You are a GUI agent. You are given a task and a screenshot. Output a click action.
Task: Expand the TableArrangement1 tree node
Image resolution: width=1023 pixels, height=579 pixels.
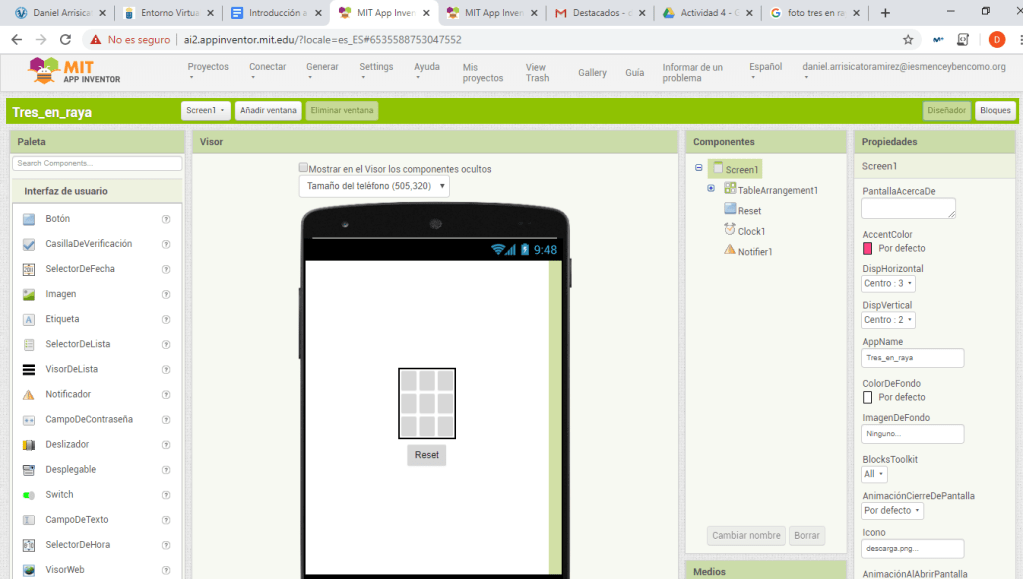tap(711, 189)
